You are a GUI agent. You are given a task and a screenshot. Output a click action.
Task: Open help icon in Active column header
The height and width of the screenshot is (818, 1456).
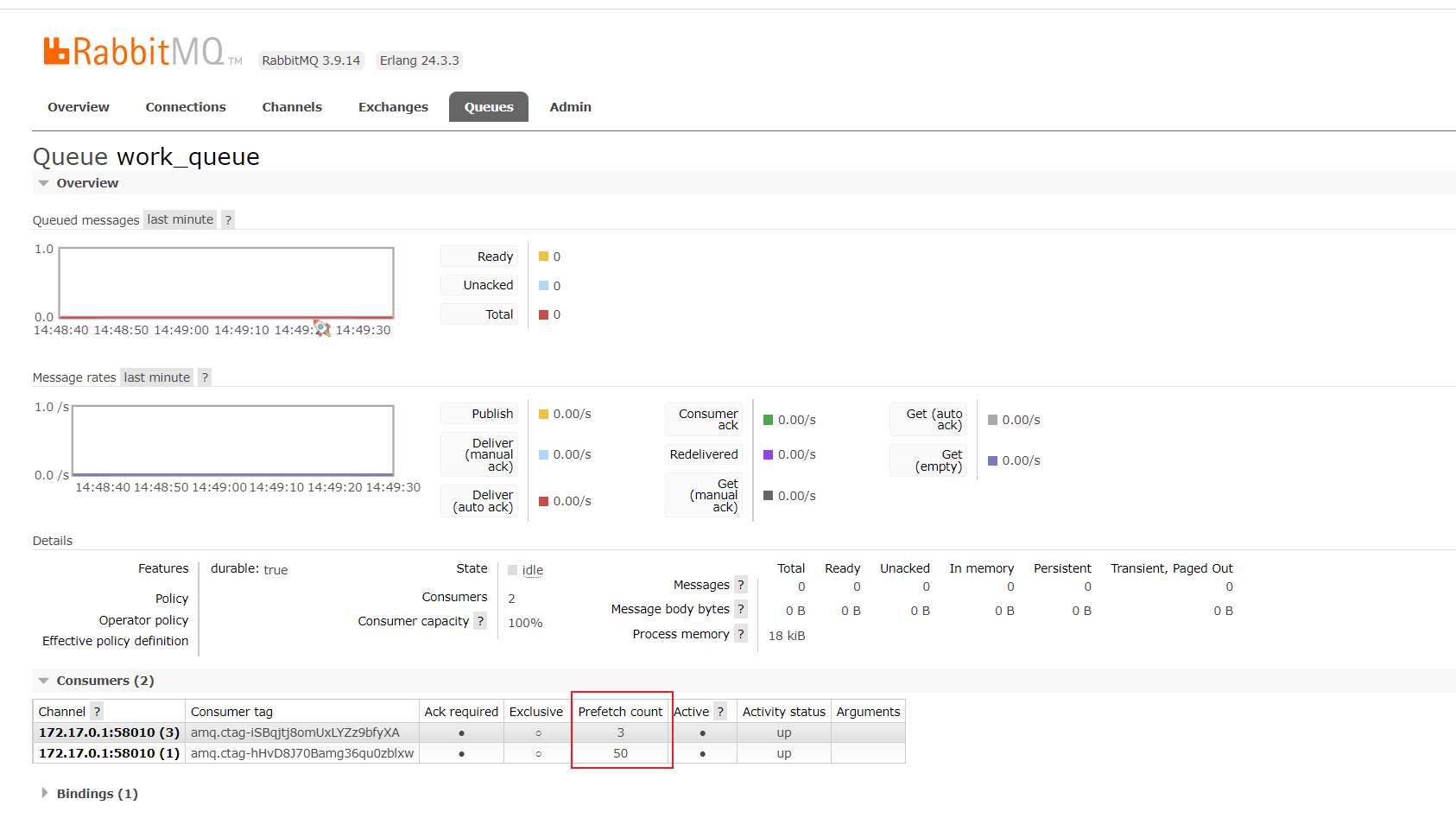coord(720,712)
